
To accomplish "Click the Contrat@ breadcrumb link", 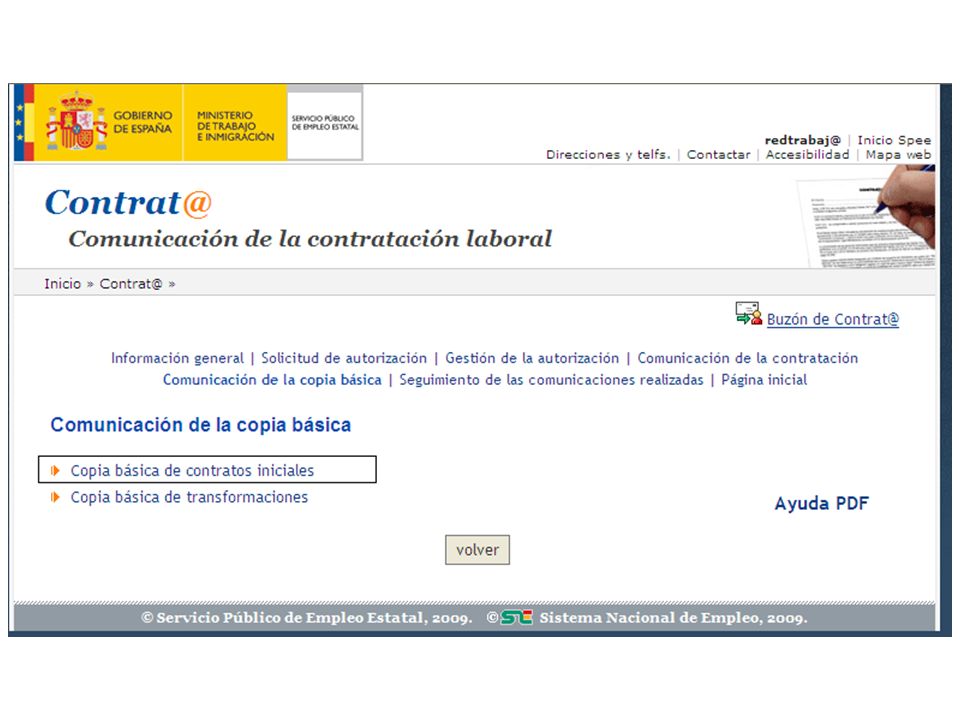I will tap(131, 283).
